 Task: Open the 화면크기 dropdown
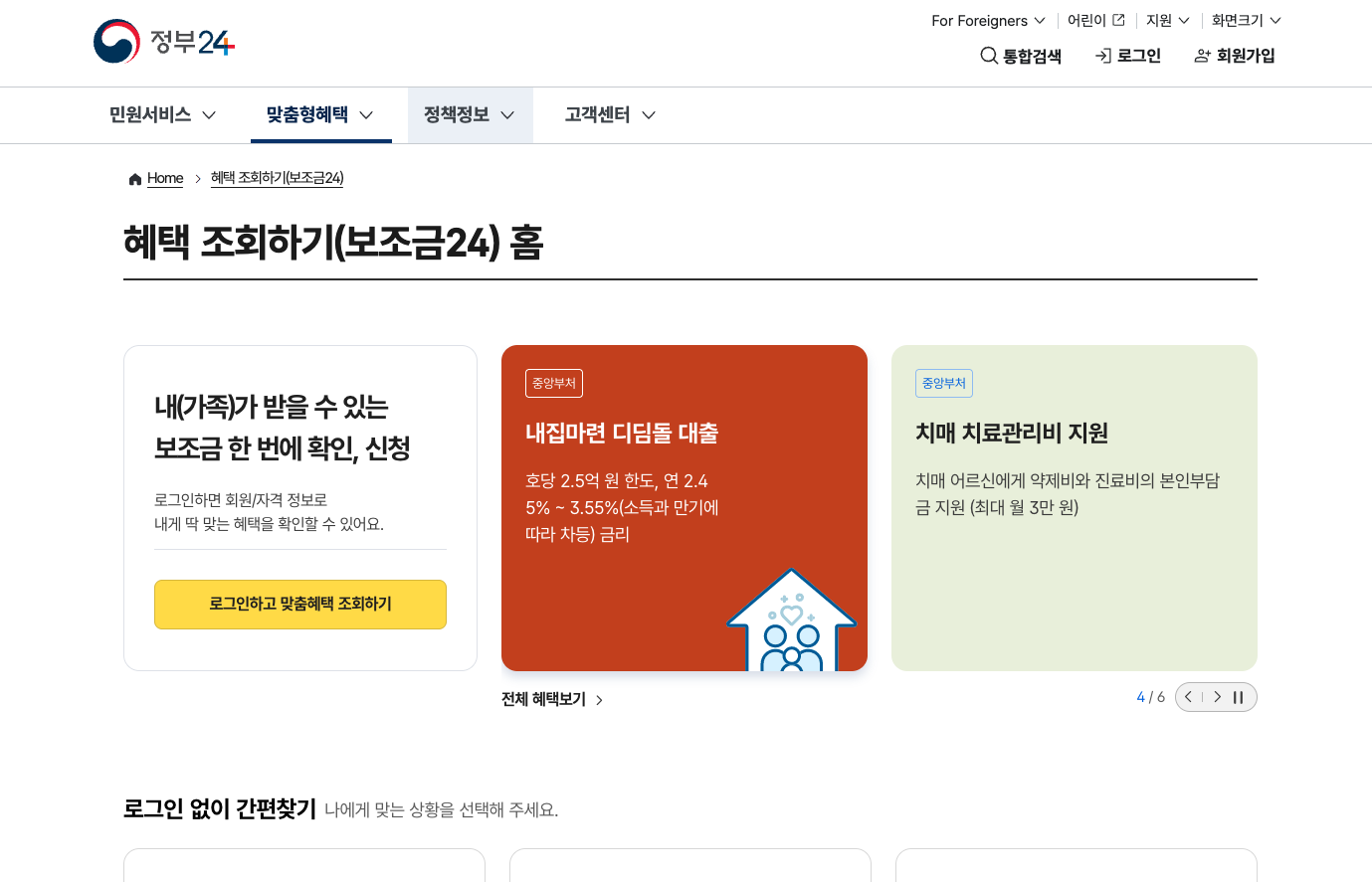point(1246,20)
